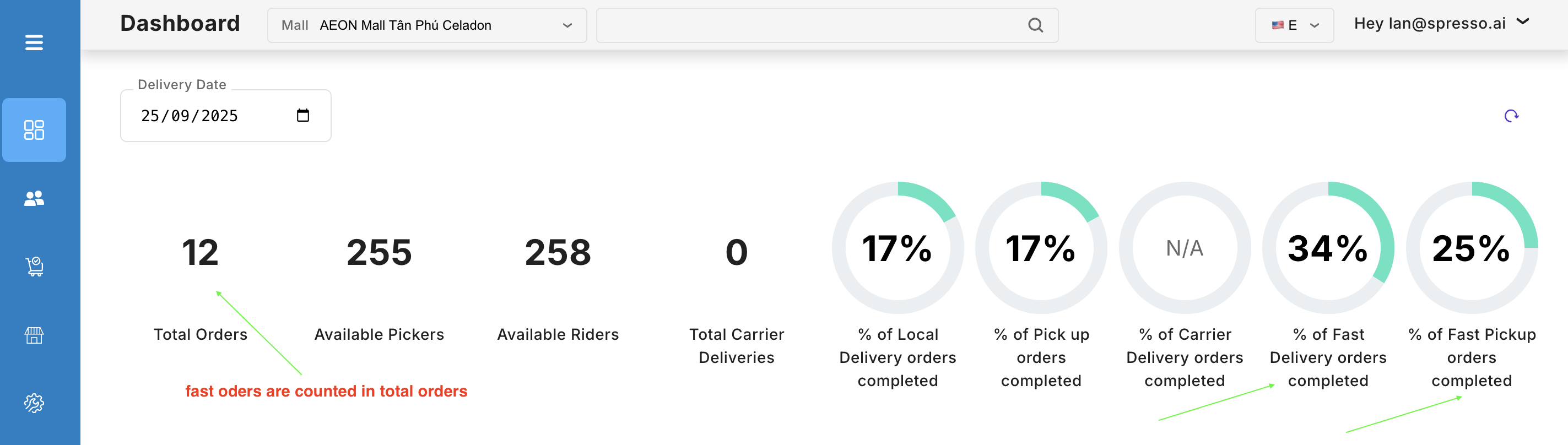The image size is (1568, 445).
Task: Click the Total Orders value 12
Action: (x=200, y=252)
